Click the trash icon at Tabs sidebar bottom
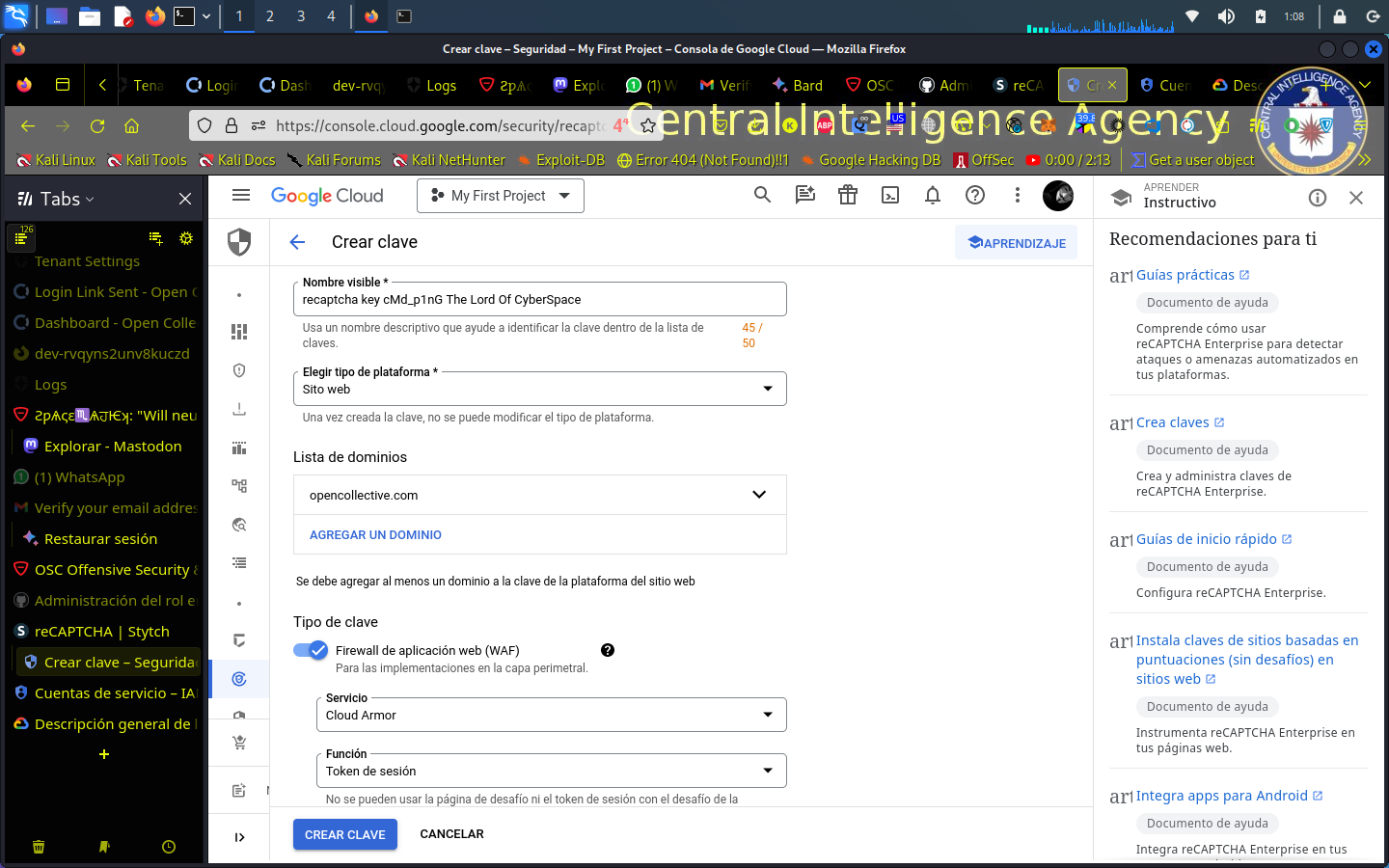Screen dimensions: 1389x868 39,847
